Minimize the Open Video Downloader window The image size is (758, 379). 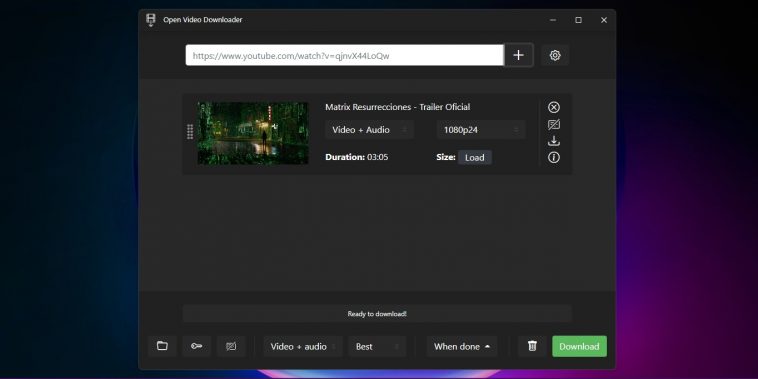(553, 20)
